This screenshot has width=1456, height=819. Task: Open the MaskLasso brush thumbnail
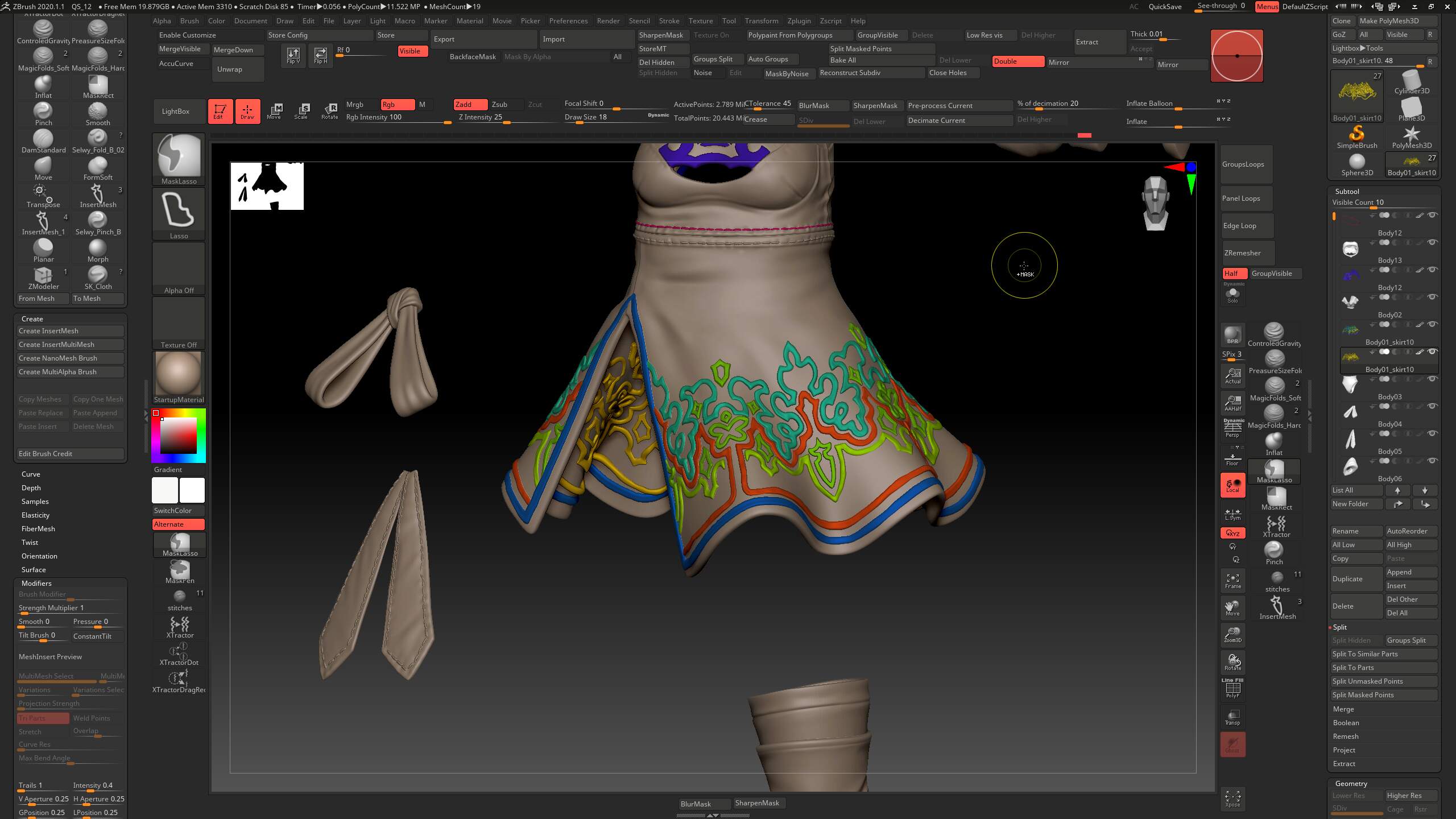pyautogui.click(x=179, y=159)
